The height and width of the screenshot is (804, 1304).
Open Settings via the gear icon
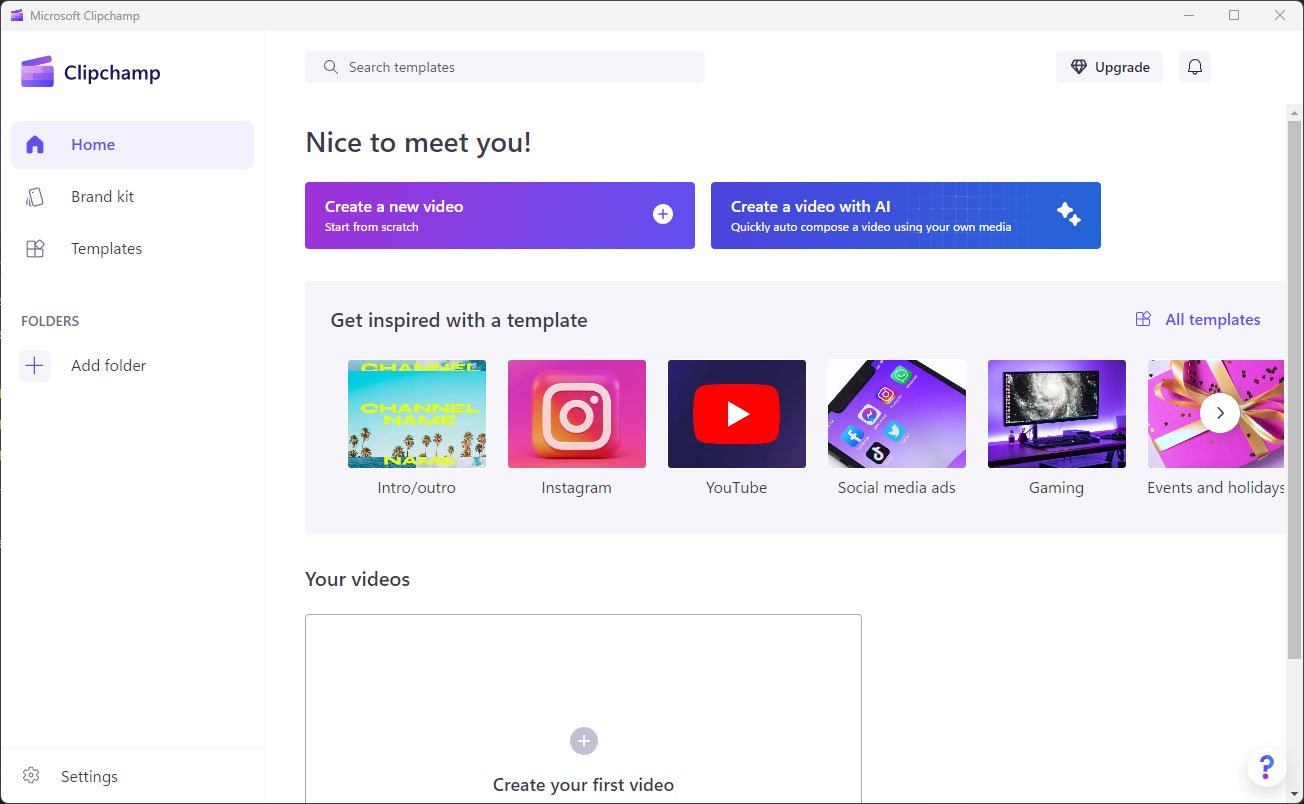[x=31, y=776]
